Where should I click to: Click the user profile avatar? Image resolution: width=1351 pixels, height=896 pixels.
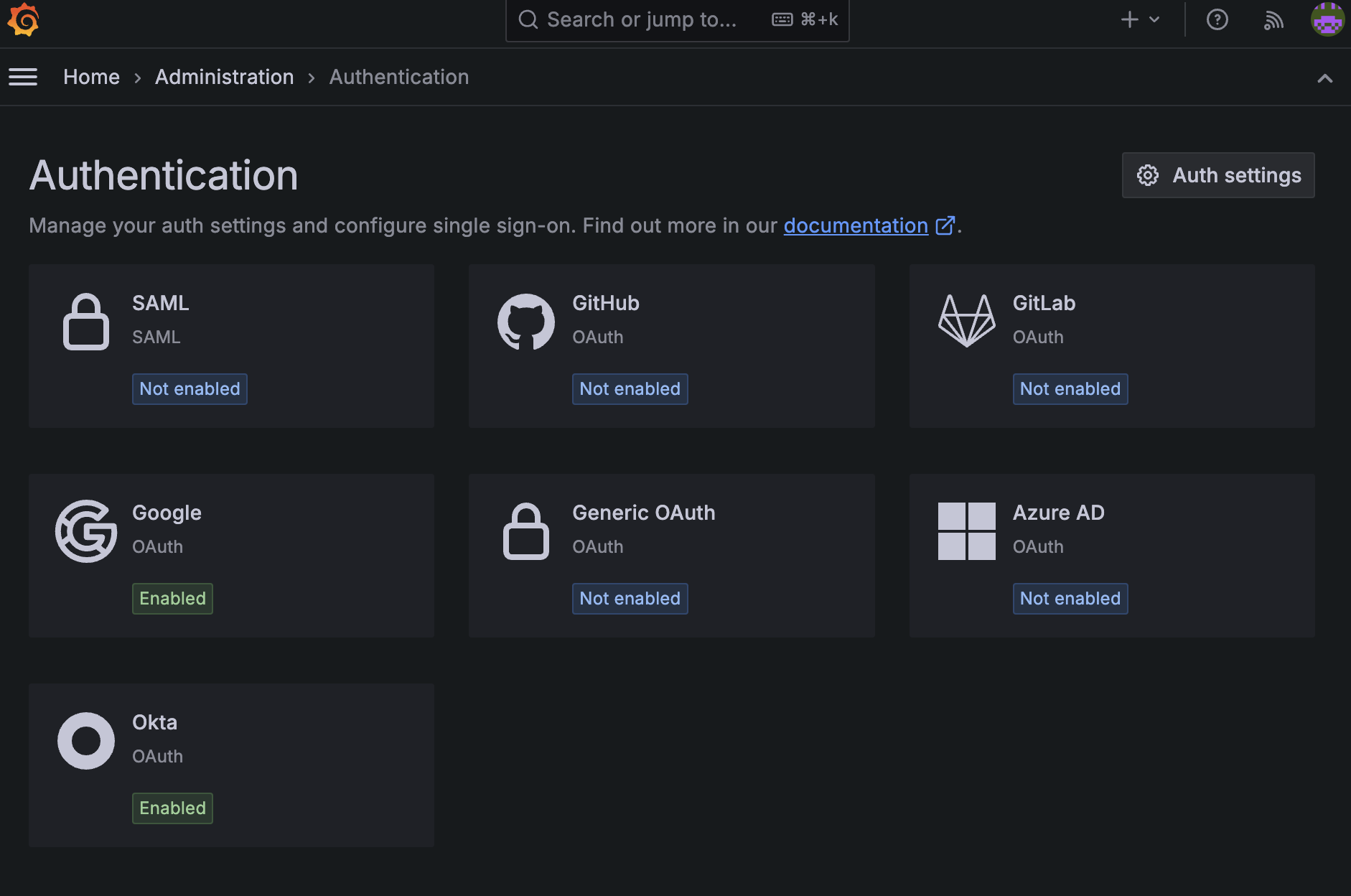(x=1327, y=19)
